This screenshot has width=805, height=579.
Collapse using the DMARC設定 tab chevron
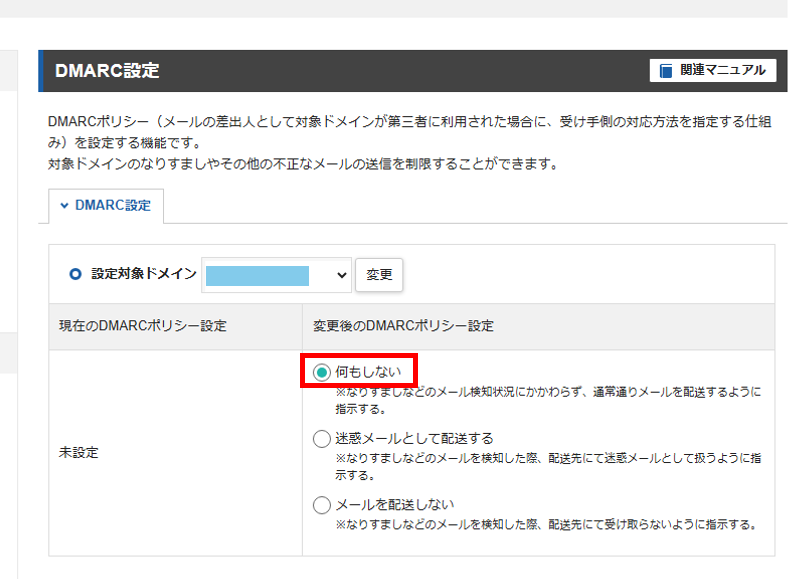click(x=65, y=206)
